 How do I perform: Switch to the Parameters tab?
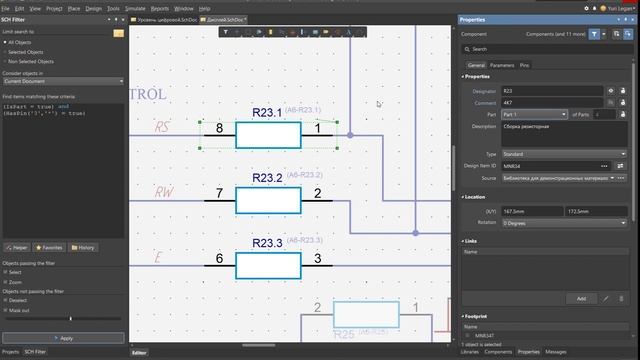coord(502,65)
